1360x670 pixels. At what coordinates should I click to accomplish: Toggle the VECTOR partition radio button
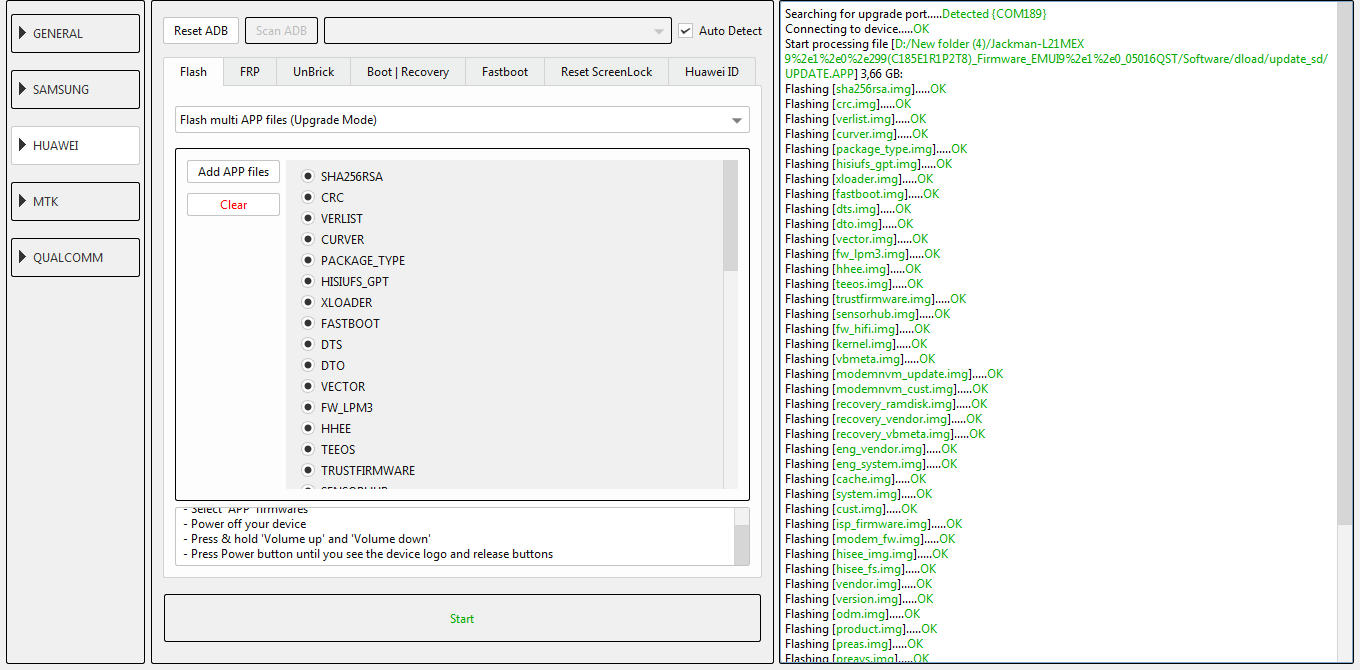click(x=308, y=387)
